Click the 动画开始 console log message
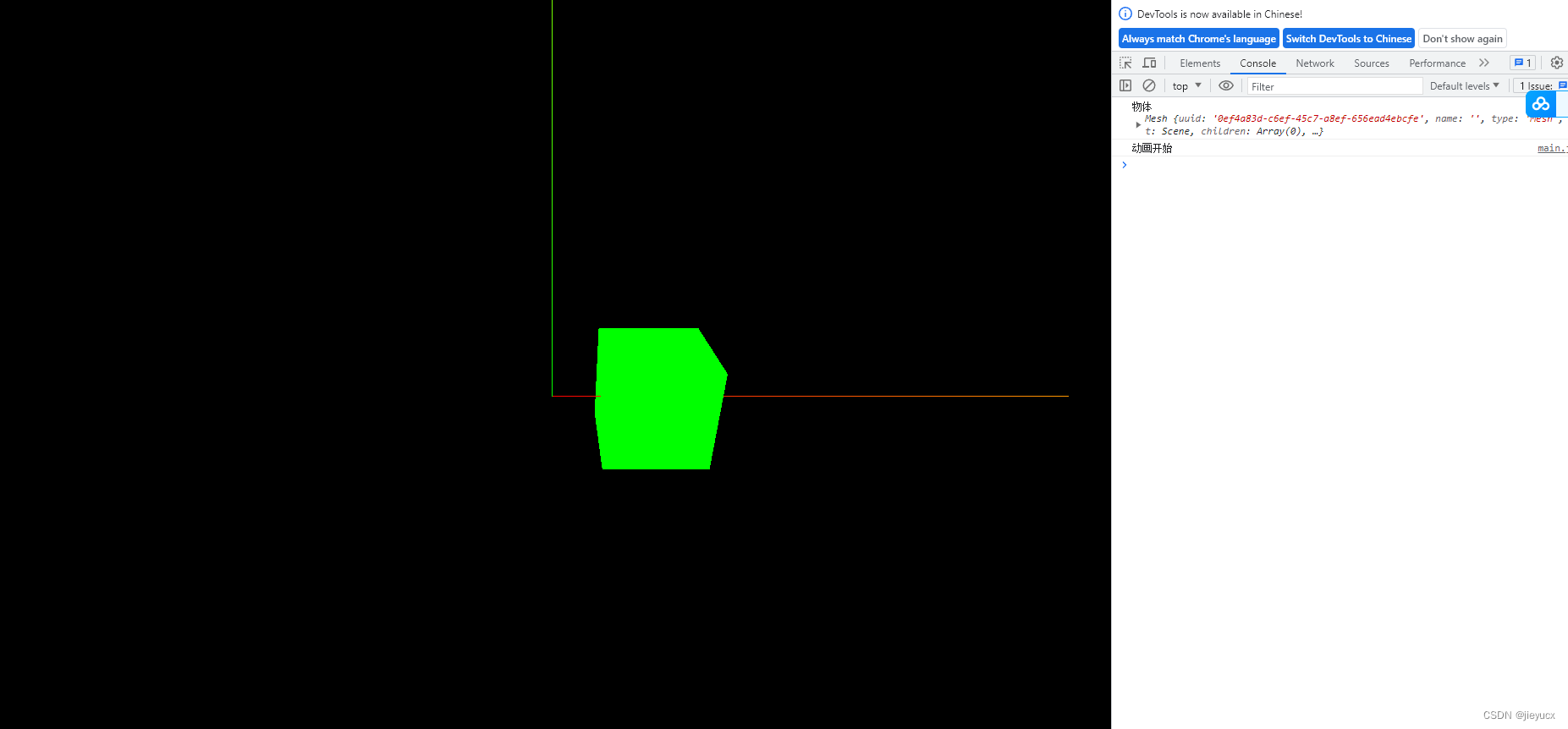 click(1152, 148)
